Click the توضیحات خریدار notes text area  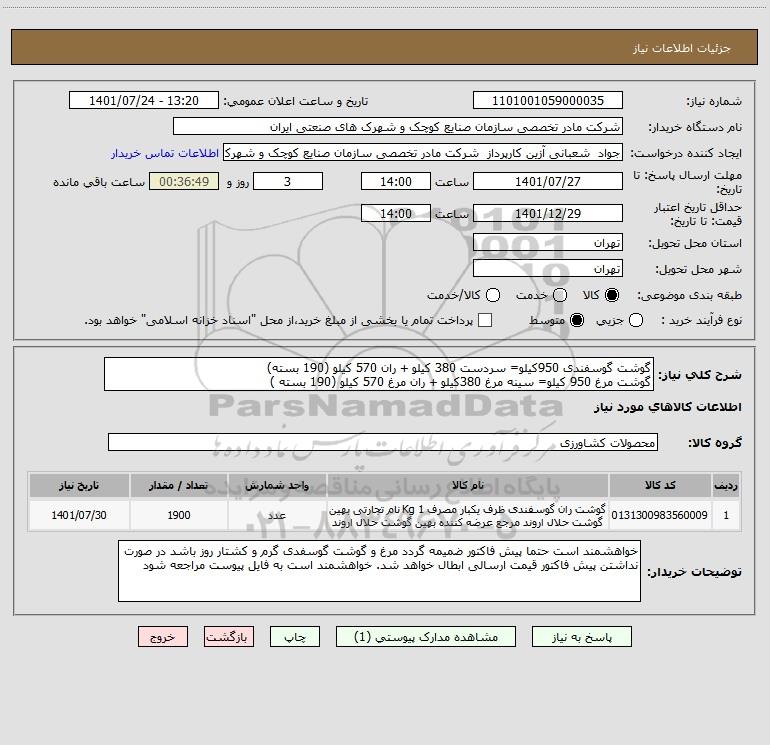[x=379, y=571]
